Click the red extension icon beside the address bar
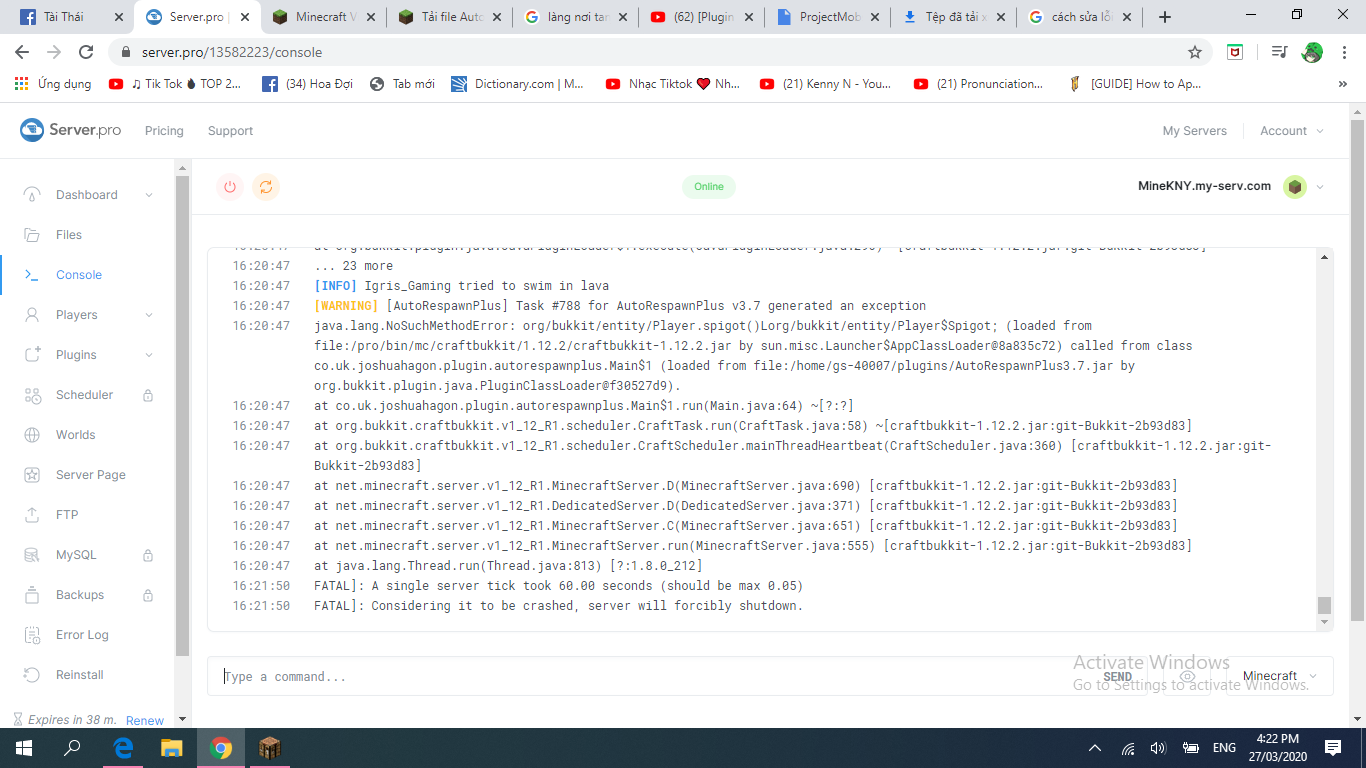Image resolution: width=1366 pixels, height=768 pixels. [1235, 52]
